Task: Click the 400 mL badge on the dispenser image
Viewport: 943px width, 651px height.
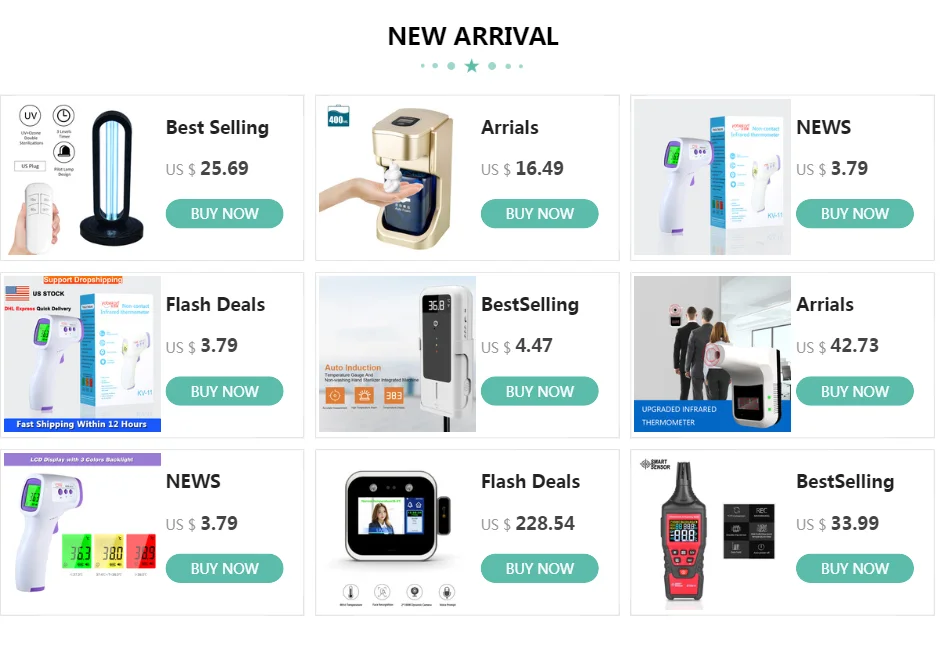Action: [339, 117]
